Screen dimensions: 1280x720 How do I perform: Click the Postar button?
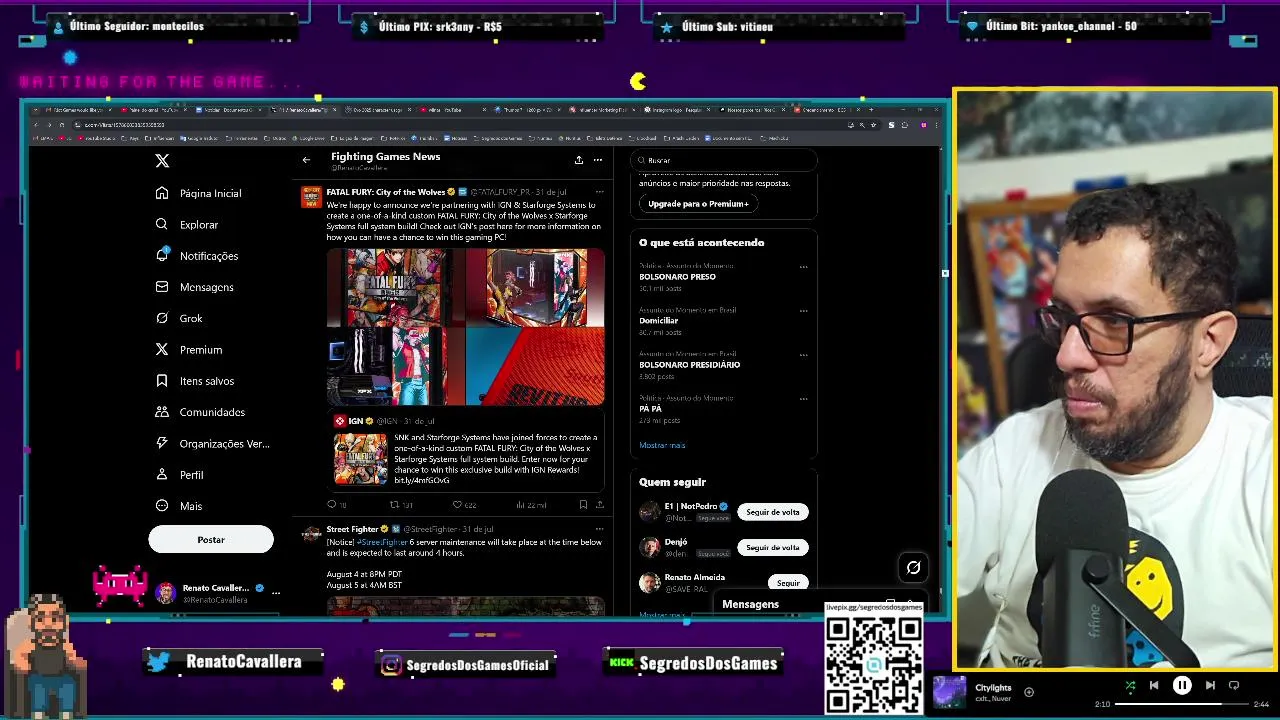click(x=211, y=539)
